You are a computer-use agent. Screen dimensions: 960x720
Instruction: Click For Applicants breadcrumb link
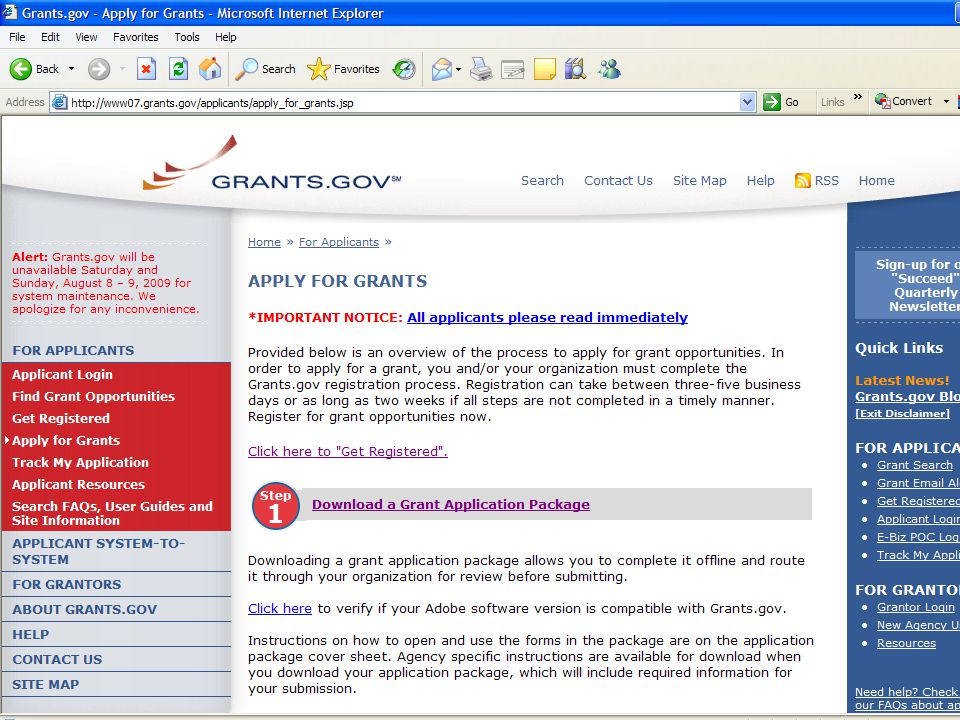click(339, 242)
